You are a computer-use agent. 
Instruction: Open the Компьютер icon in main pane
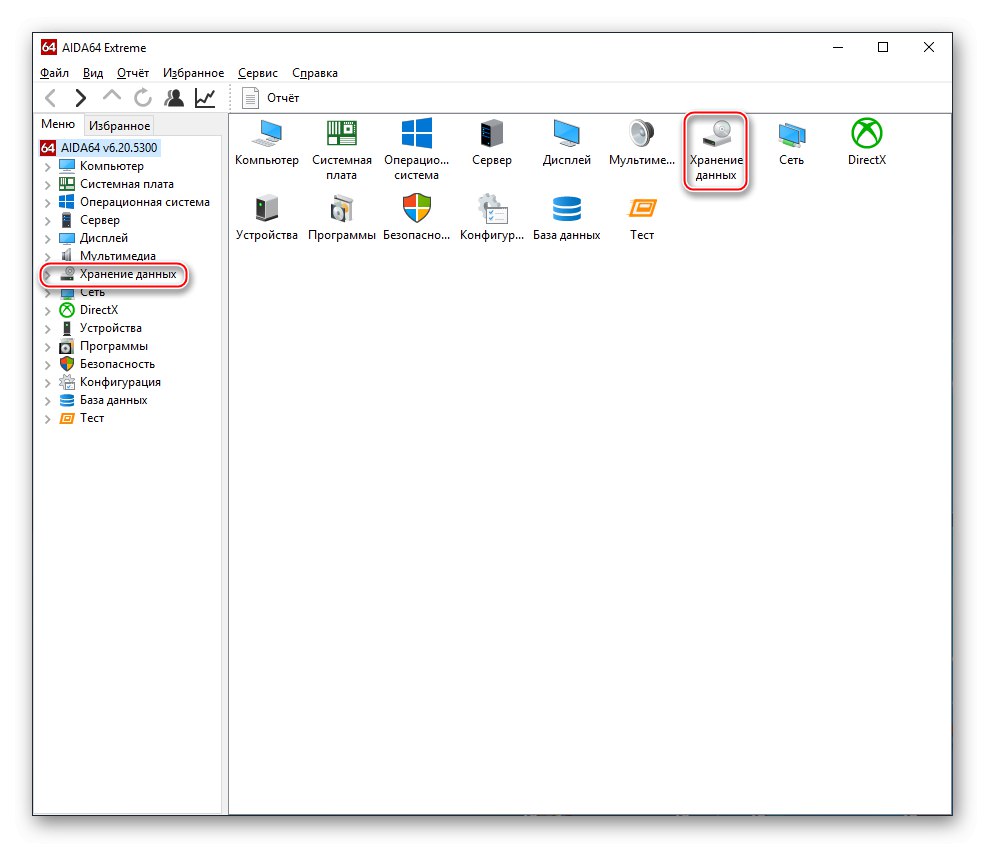pyautogui.click(x=267, y=142)
